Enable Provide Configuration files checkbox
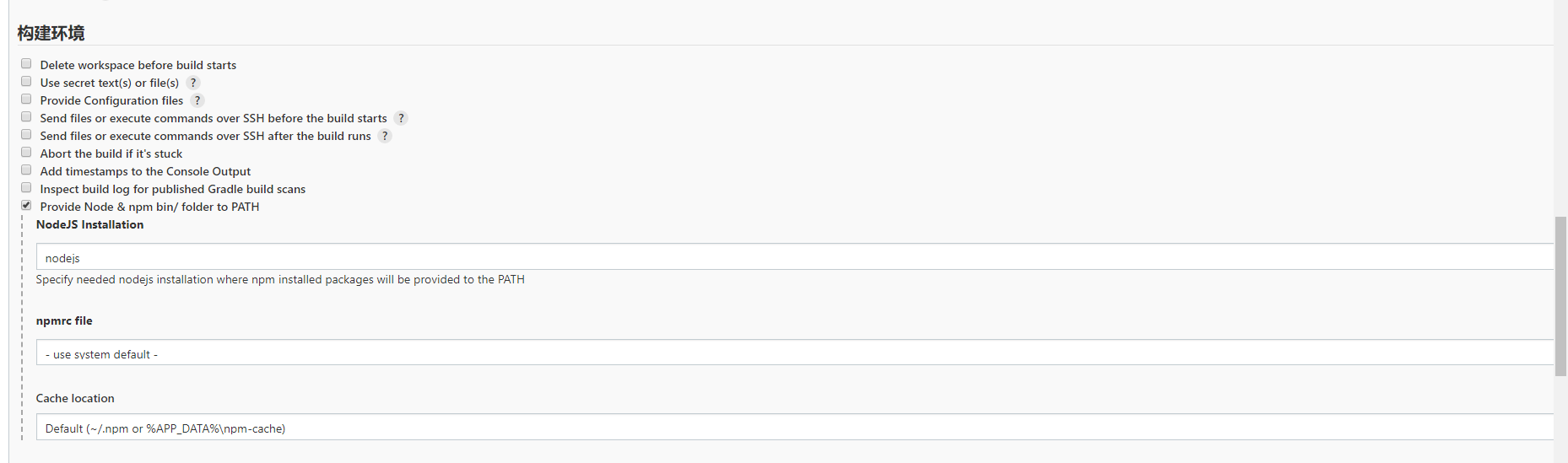 26,100
